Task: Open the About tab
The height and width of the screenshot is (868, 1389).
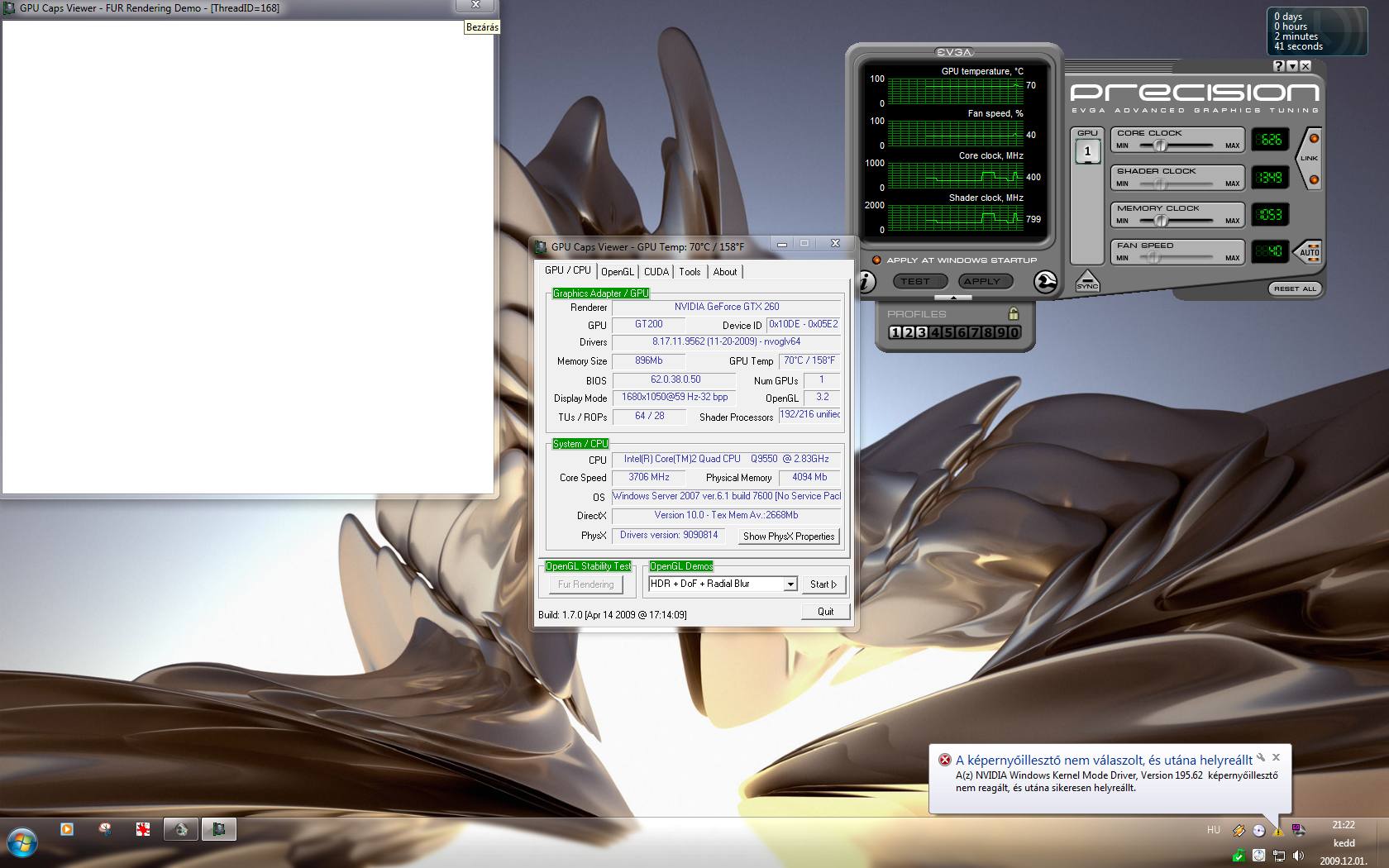Action: click(725, 272)
